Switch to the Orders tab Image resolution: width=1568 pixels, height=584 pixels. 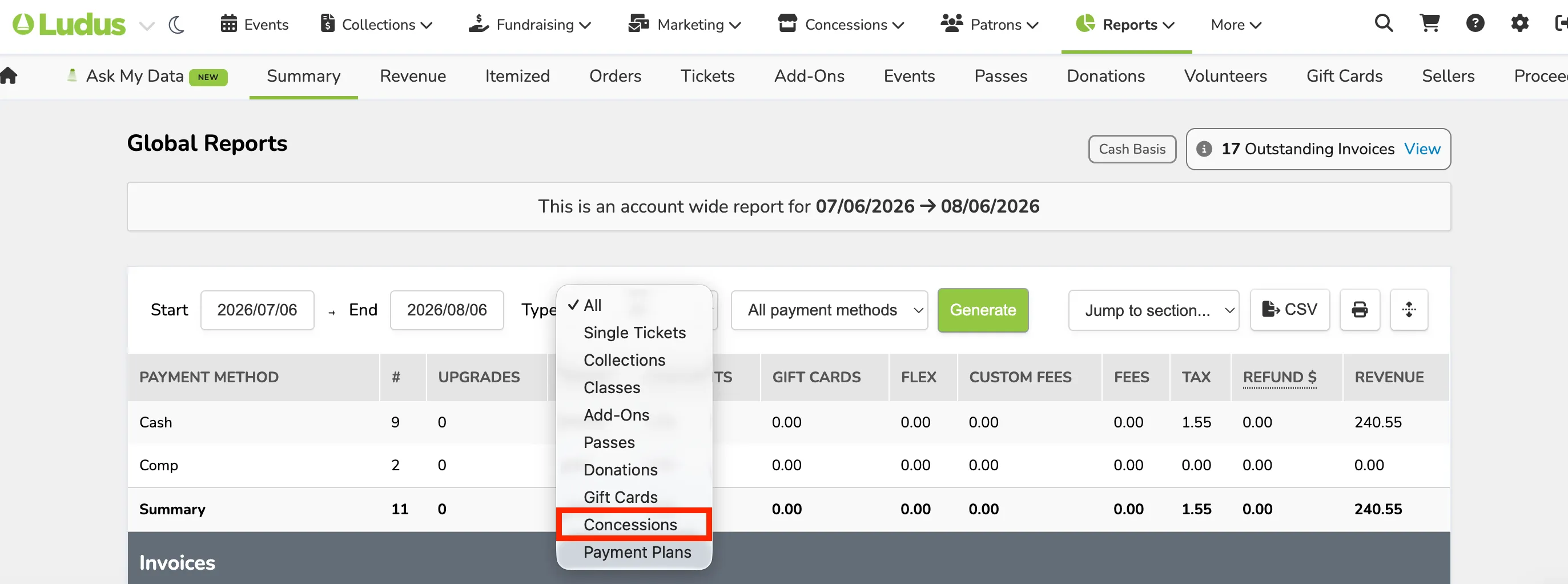click(615, 76)
